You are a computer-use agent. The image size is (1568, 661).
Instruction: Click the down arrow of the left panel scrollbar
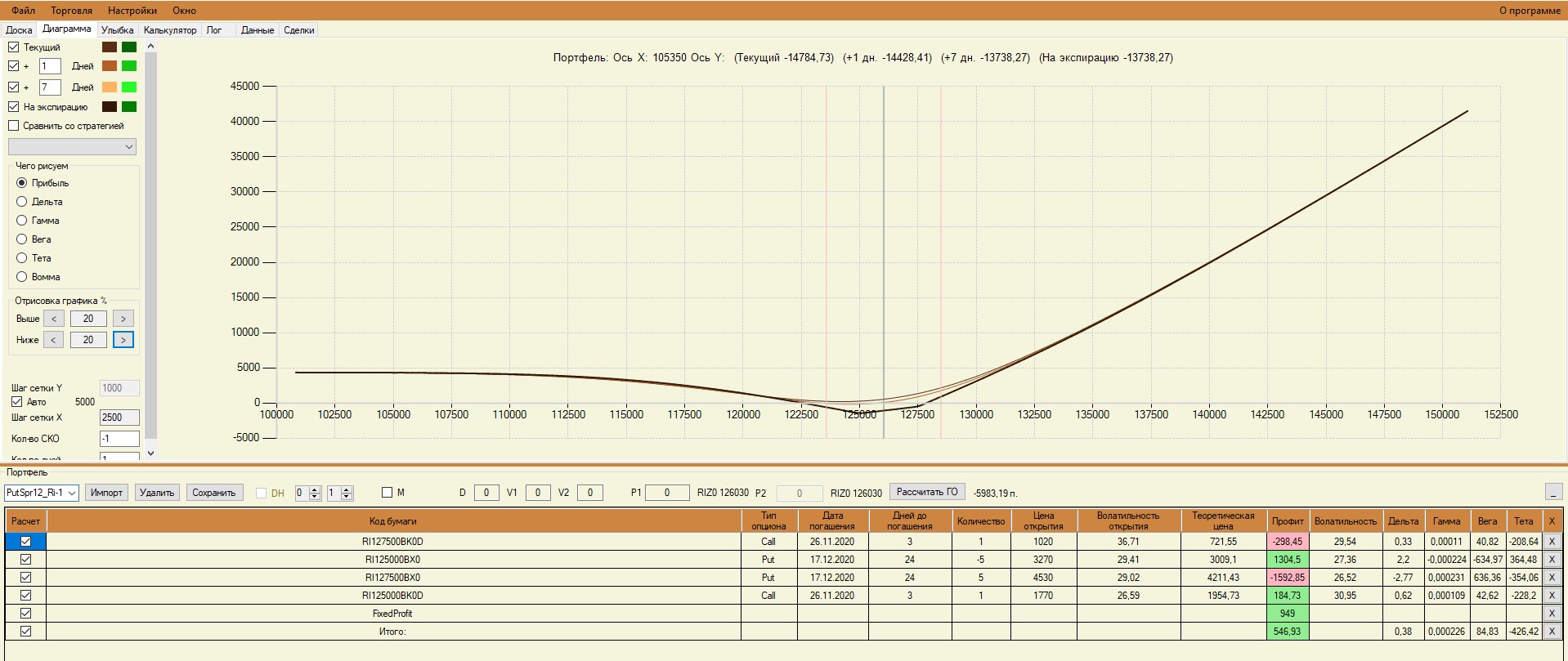pyautogui.click(x=150, y=453)
